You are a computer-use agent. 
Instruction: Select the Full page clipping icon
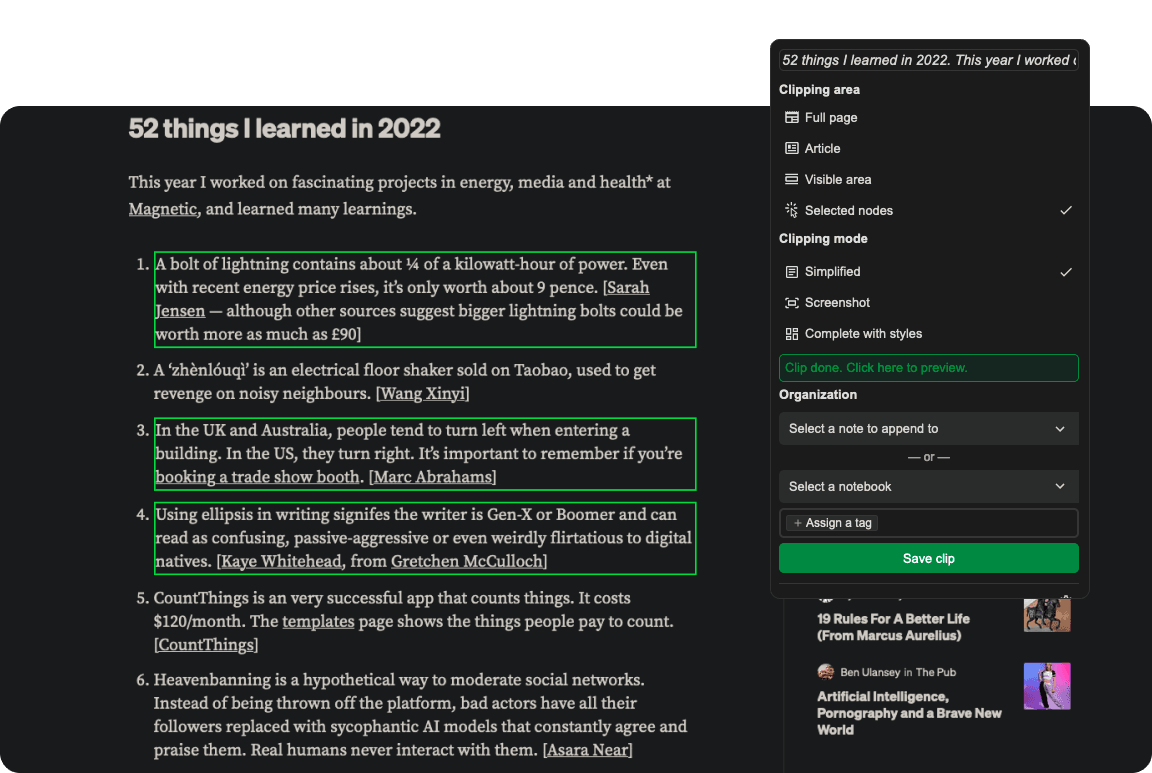[790, 117]
